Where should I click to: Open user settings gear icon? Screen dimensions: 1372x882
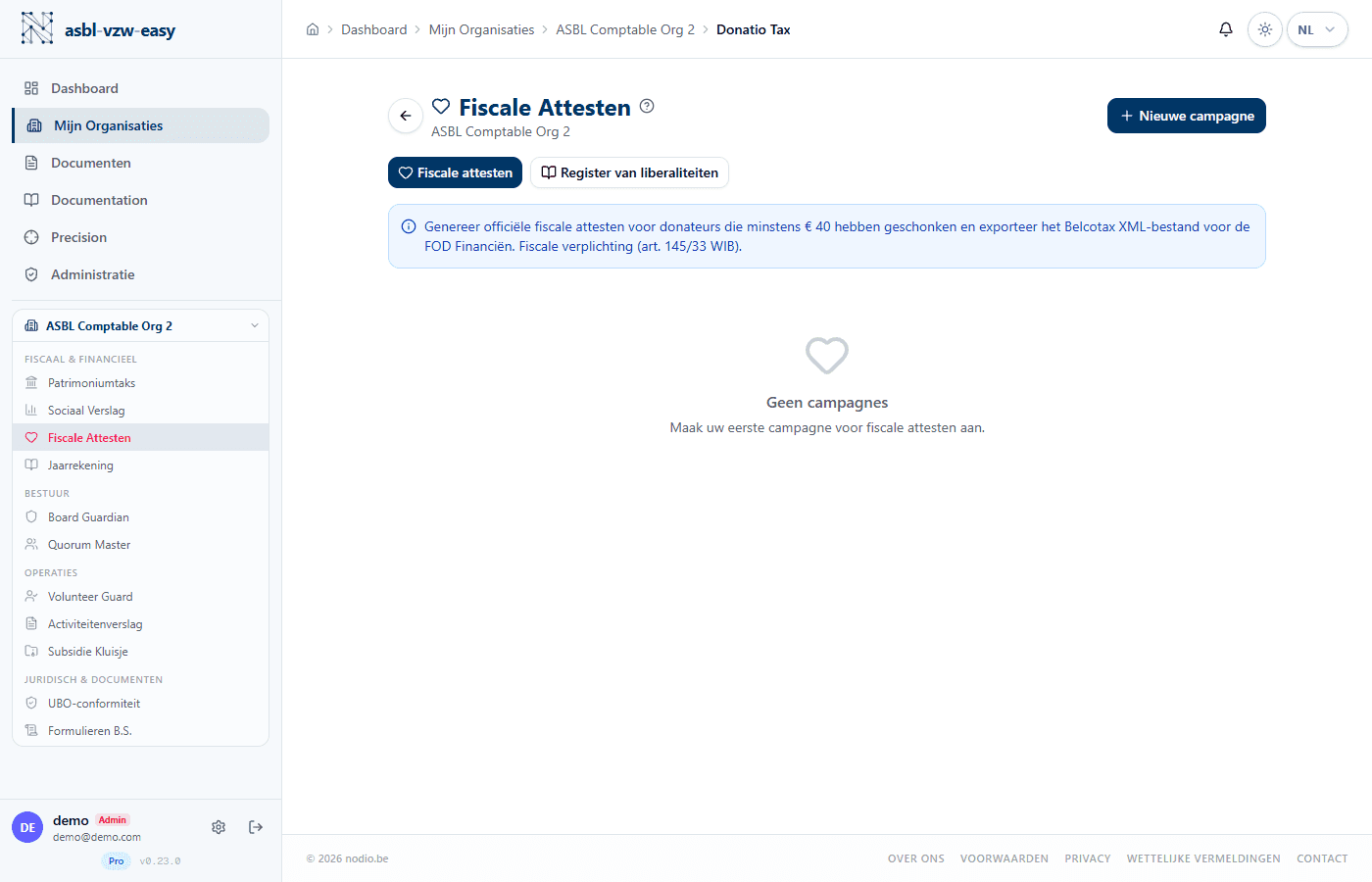[x=219, y=827]
